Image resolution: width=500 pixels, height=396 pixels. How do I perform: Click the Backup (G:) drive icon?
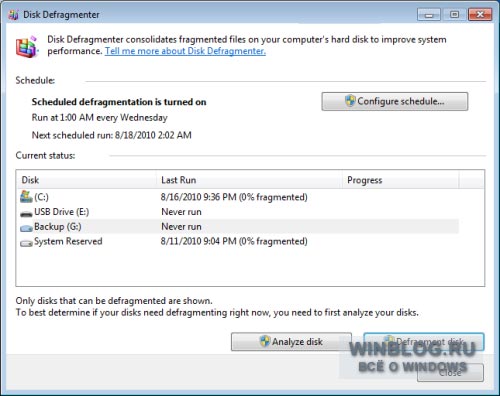[x=26, y=228]
